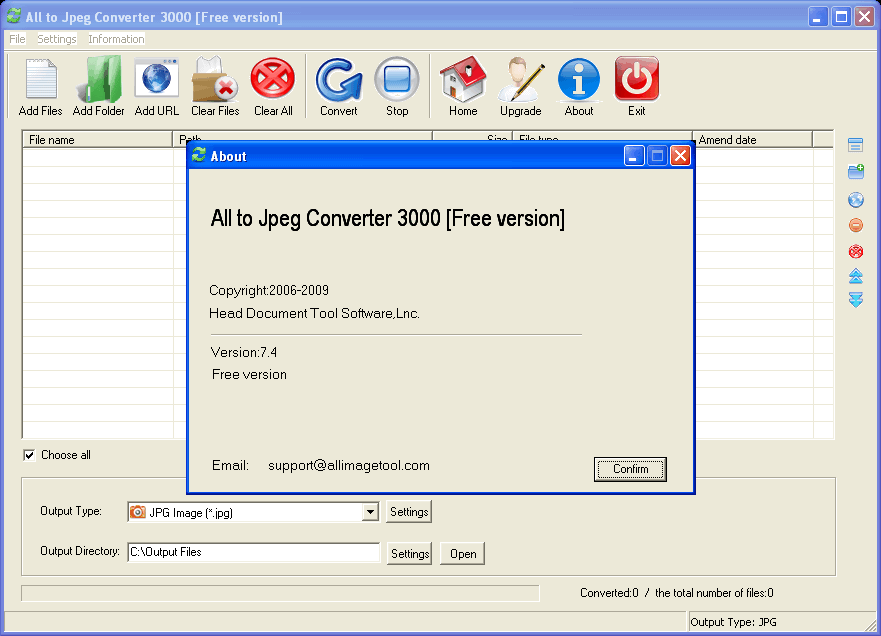Click the conversion progress bar

(x=278, y=590)
